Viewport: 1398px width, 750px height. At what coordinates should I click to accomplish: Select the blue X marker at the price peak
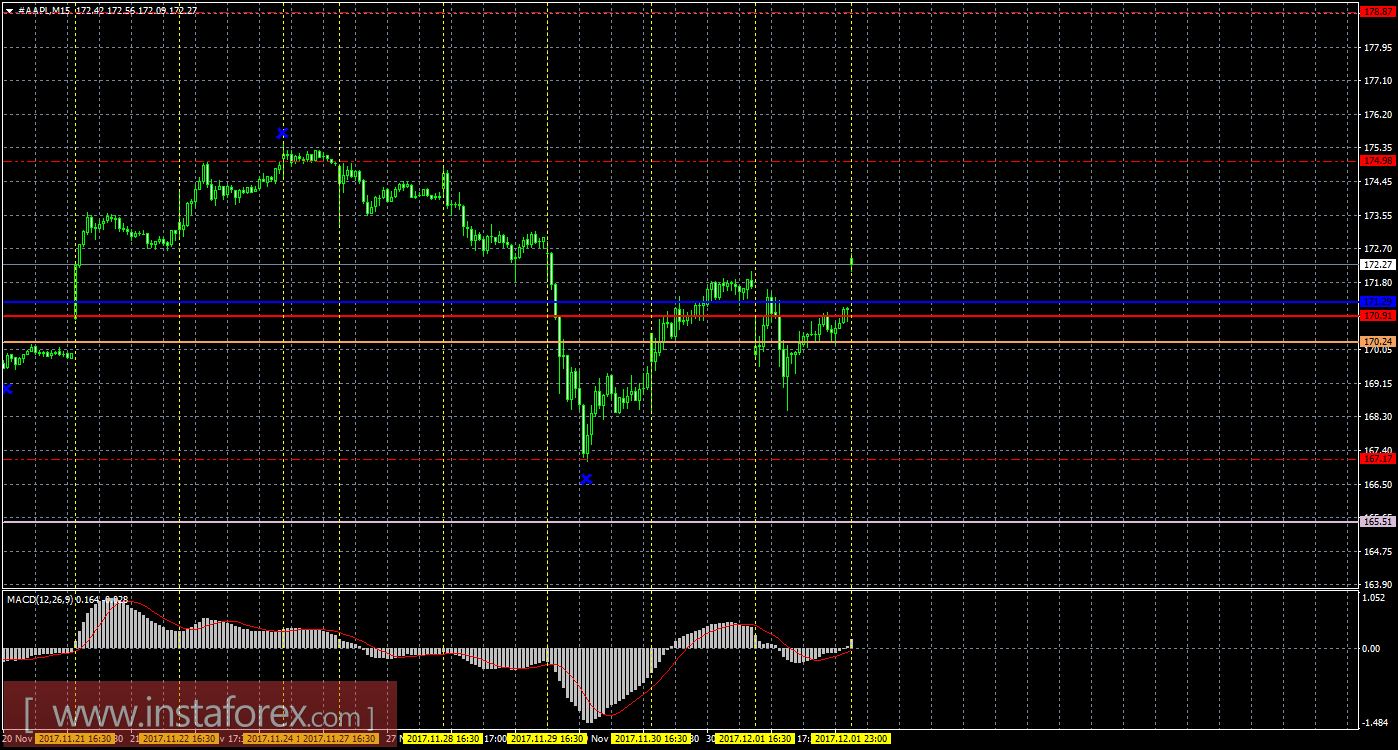coord(283,132)
